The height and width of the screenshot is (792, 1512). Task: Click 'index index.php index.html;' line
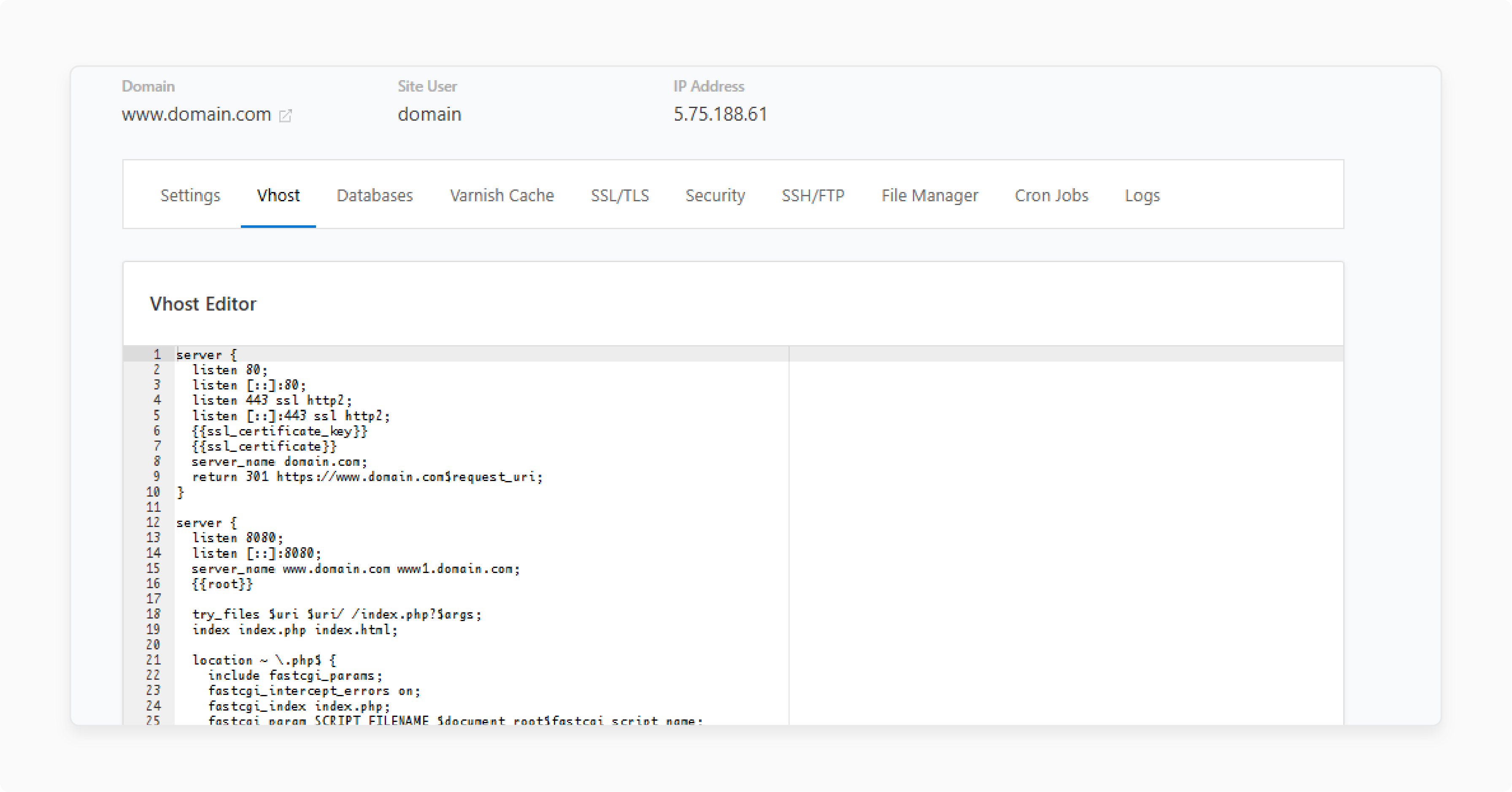click(295, 630)
